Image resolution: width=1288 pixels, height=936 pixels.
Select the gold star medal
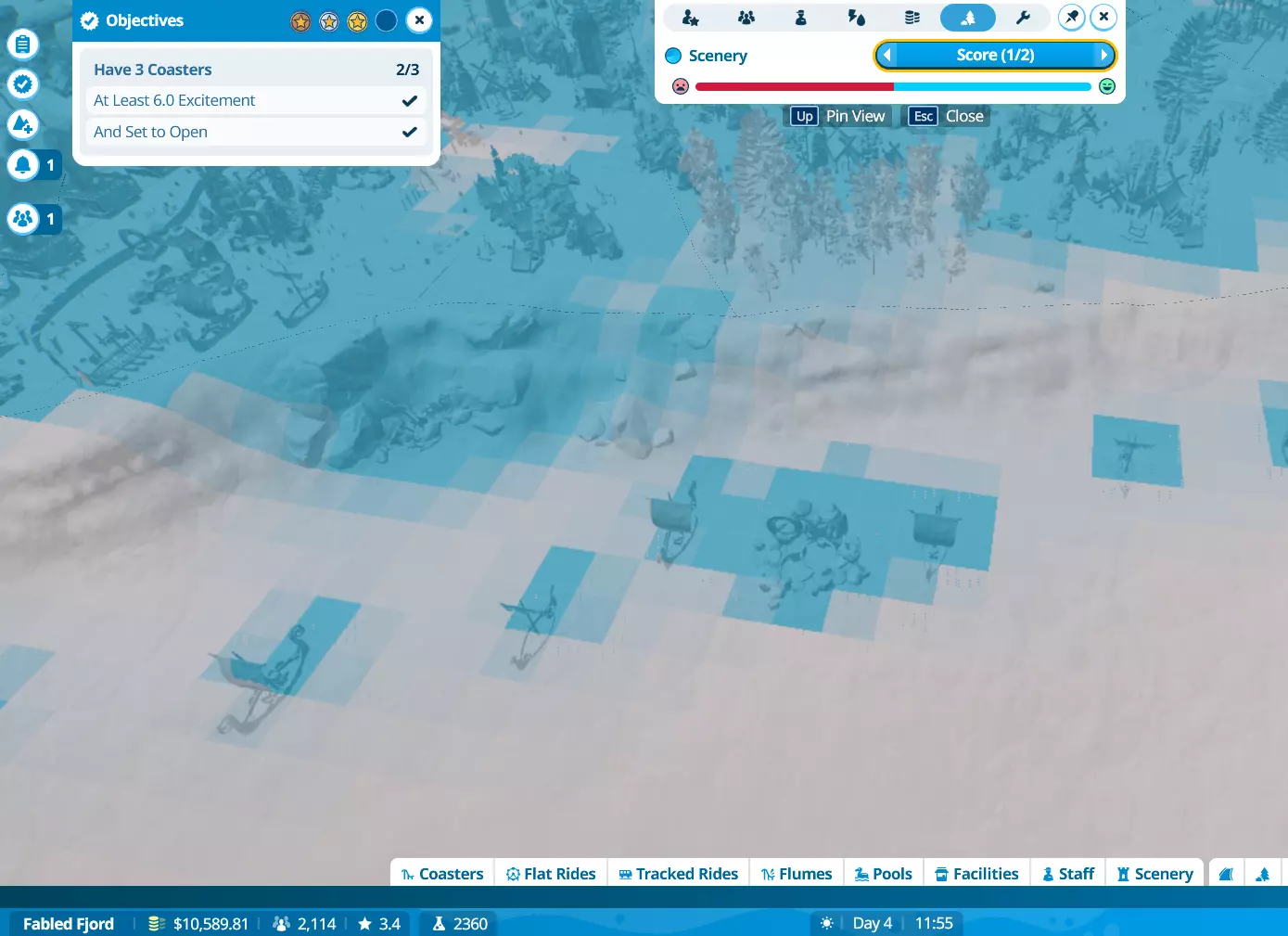click(x=358, y=20)
